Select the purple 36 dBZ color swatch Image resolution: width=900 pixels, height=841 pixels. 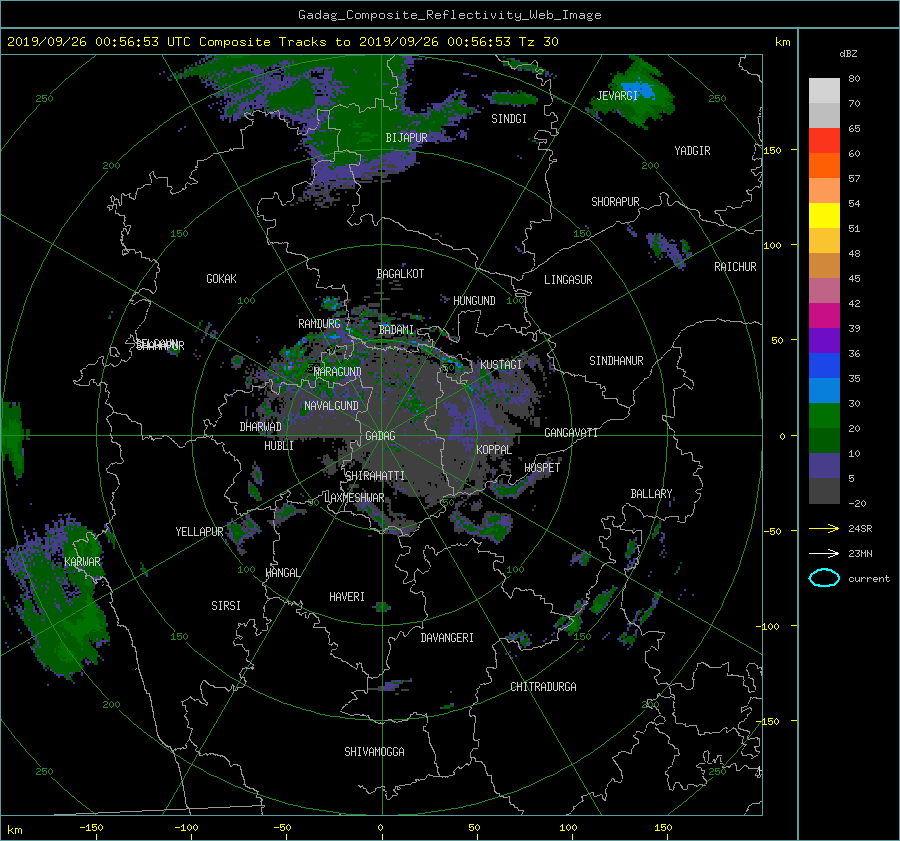(824, 340)
